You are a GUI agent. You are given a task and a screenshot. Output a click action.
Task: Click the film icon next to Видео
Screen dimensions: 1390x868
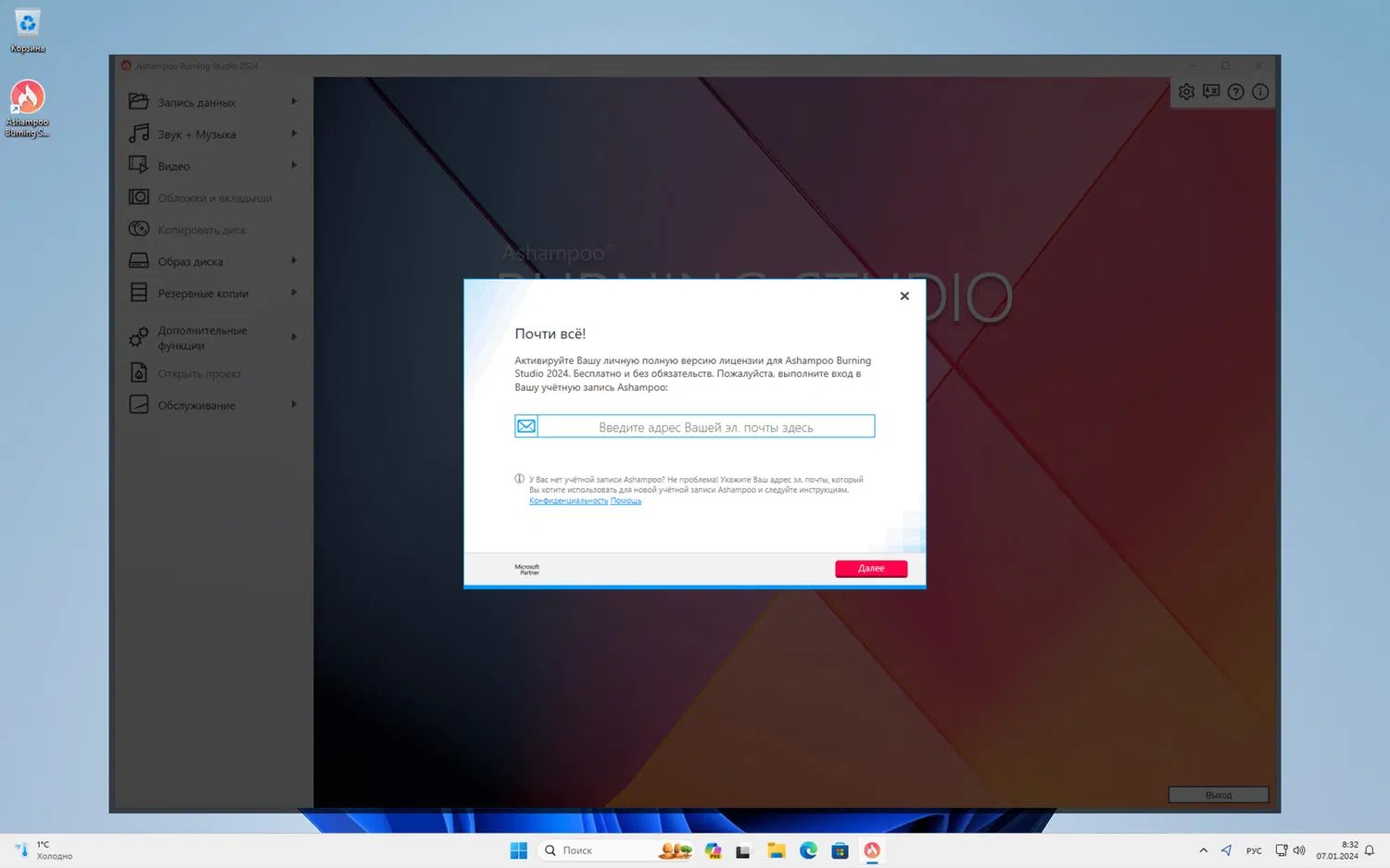point(138,166)
